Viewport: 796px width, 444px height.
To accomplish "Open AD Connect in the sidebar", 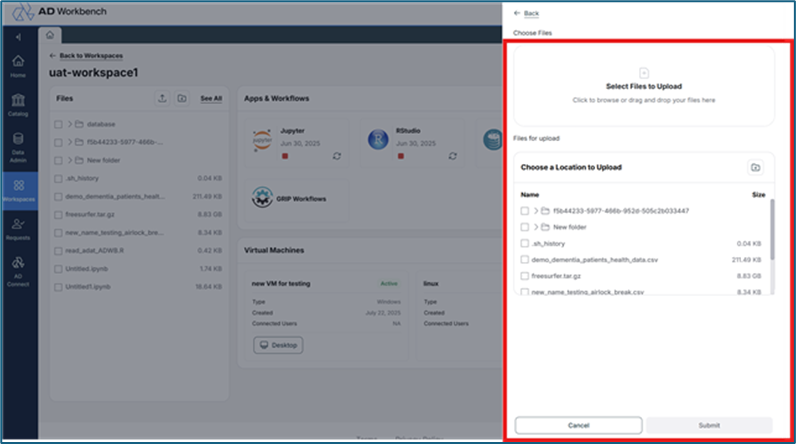I will coord(18,270).
